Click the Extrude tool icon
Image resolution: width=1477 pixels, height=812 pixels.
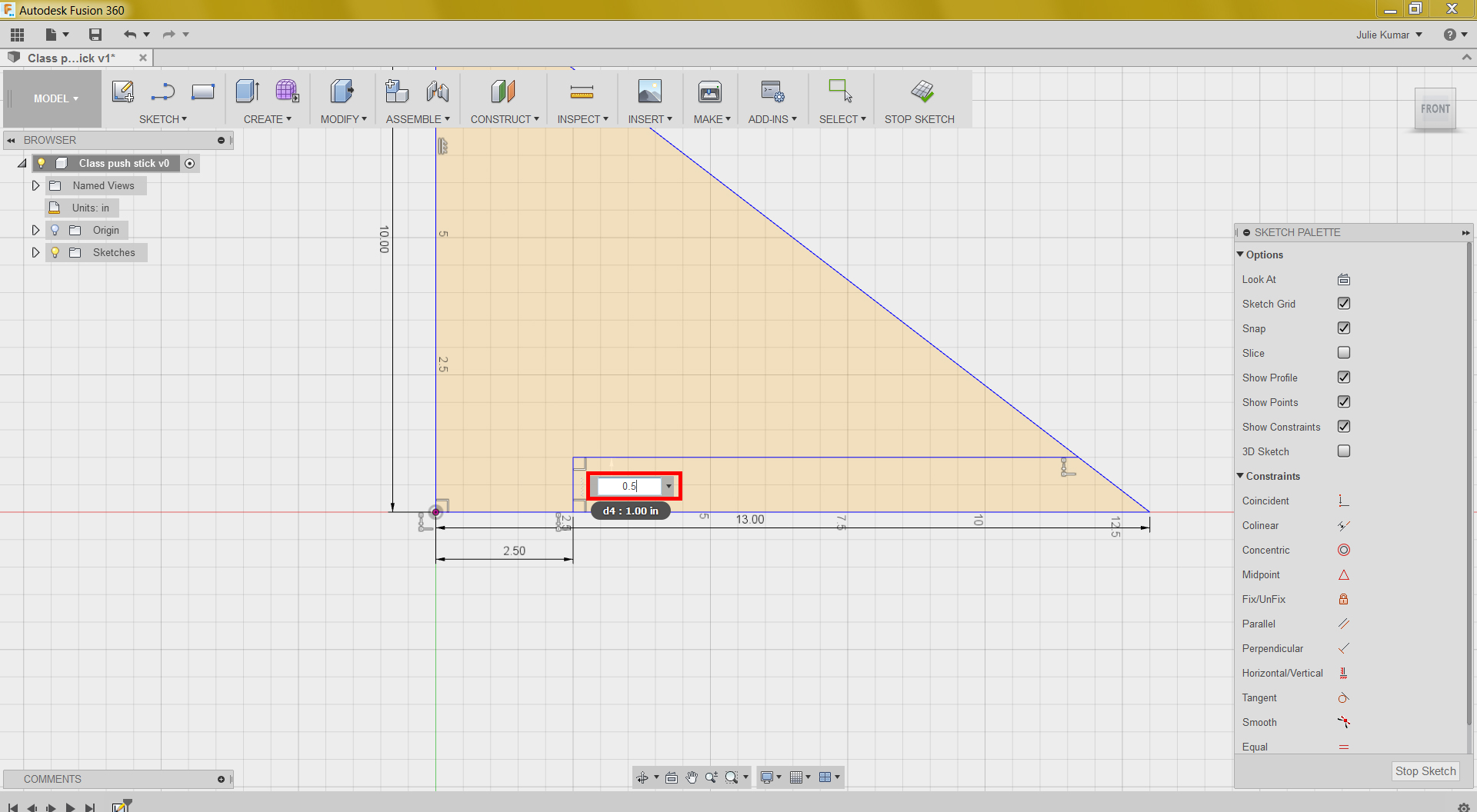(248, 92)
